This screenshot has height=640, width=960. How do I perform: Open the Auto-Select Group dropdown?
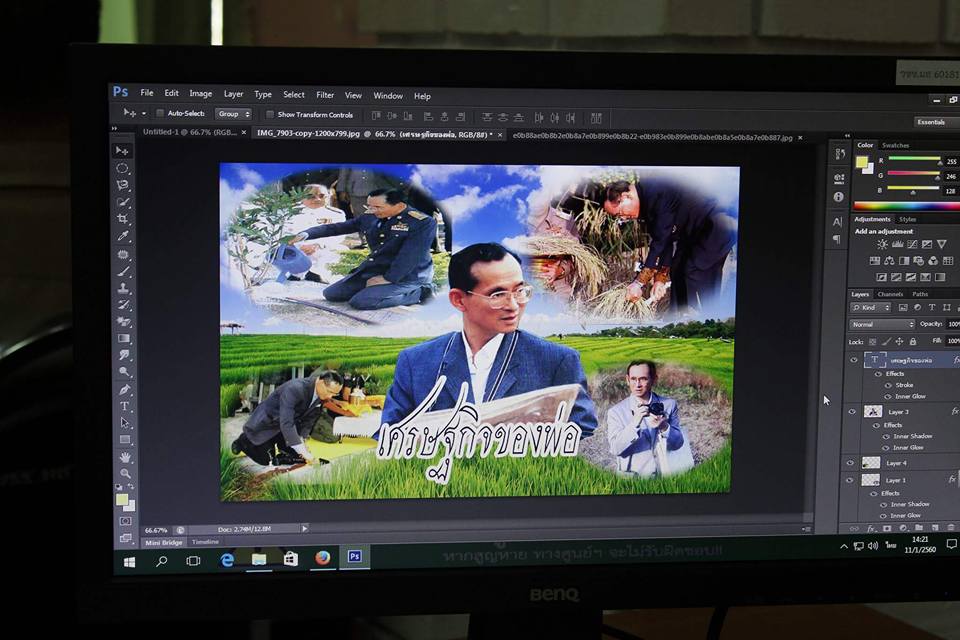point(233,114)
